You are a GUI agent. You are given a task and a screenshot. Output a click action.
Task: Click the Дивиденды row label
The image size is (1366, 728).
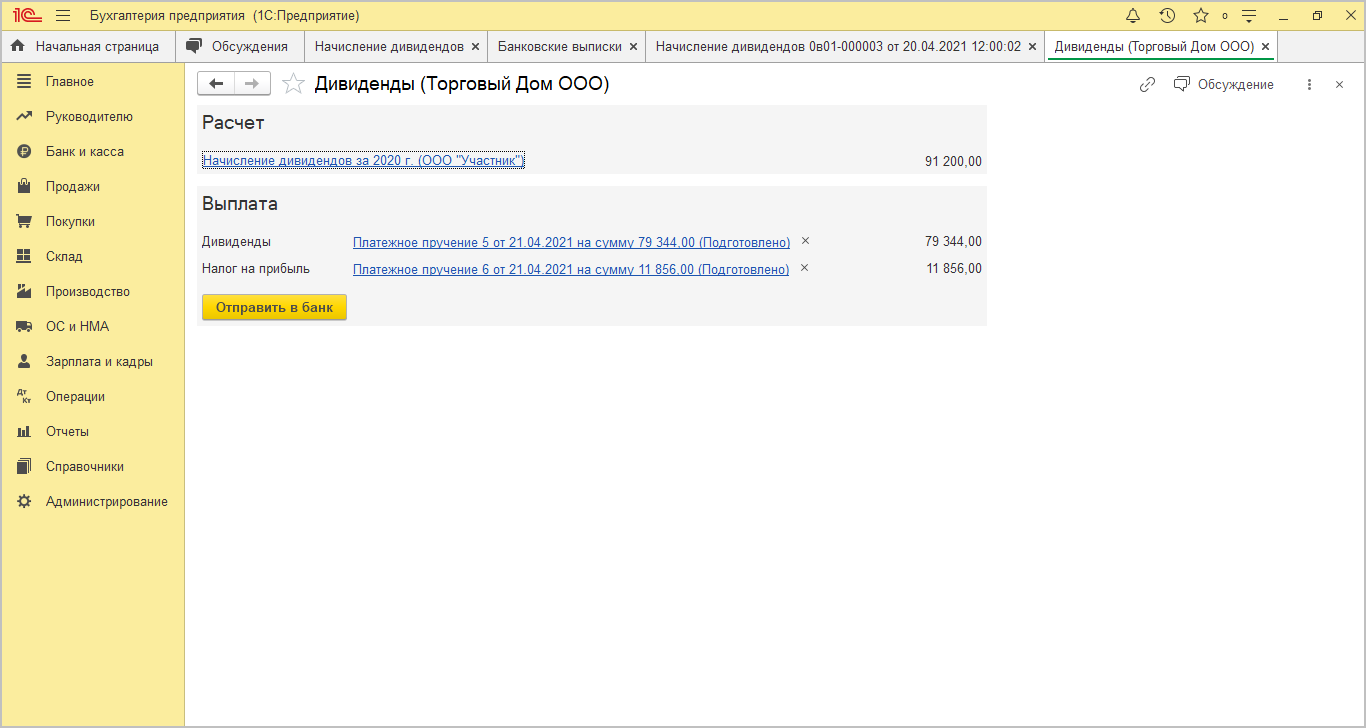[236, 242]
